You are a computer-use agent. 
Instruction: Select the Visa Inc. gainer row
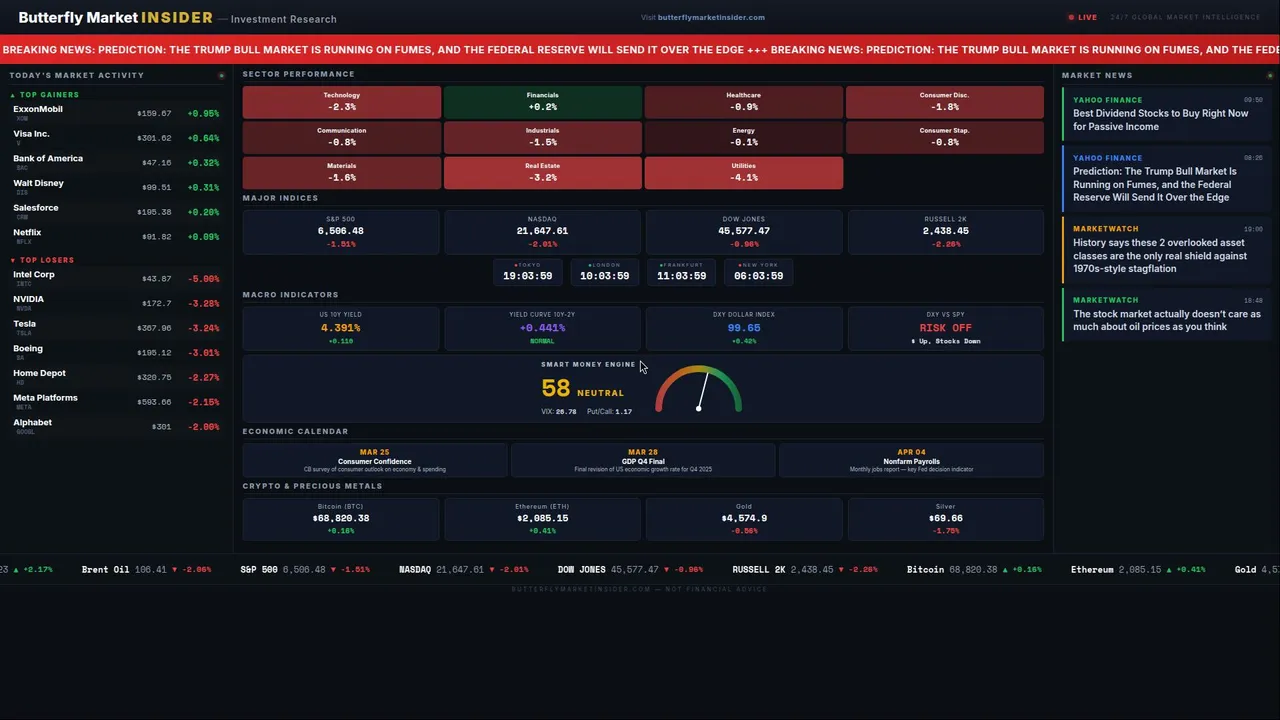pos(116,138)
